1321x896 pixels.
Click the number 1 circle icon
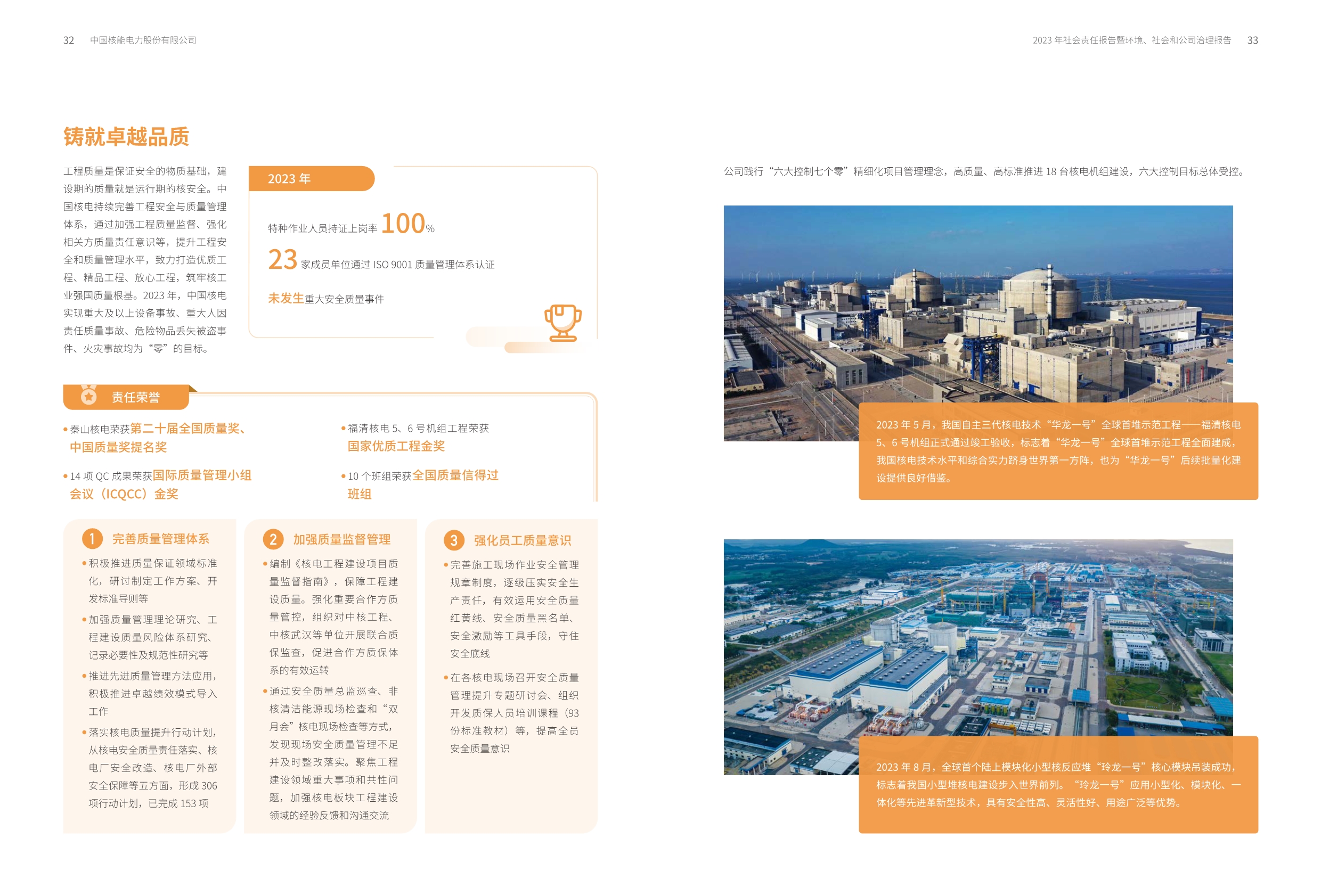tap(92, 539)
